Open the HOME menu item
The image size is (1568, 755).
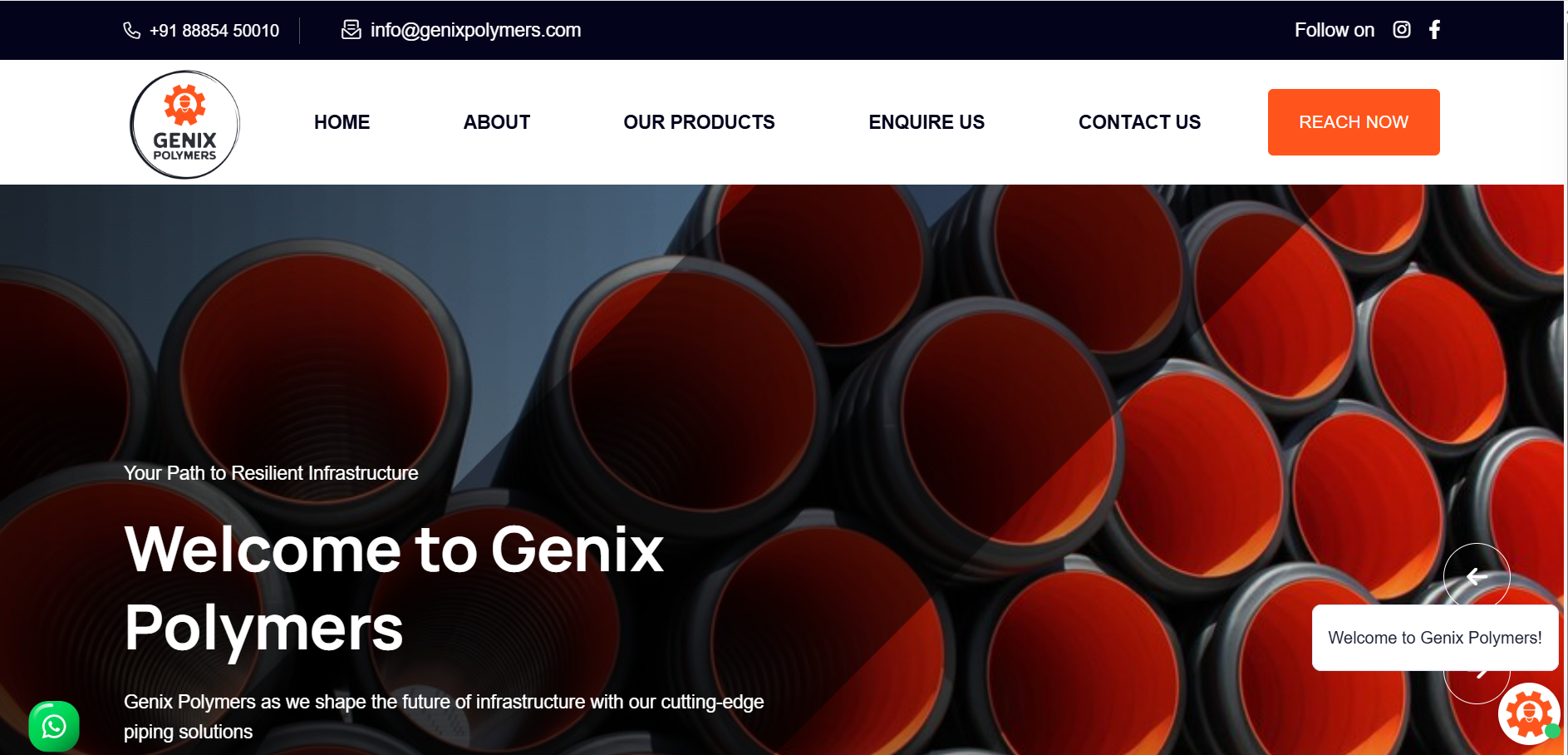pos(342,122)
